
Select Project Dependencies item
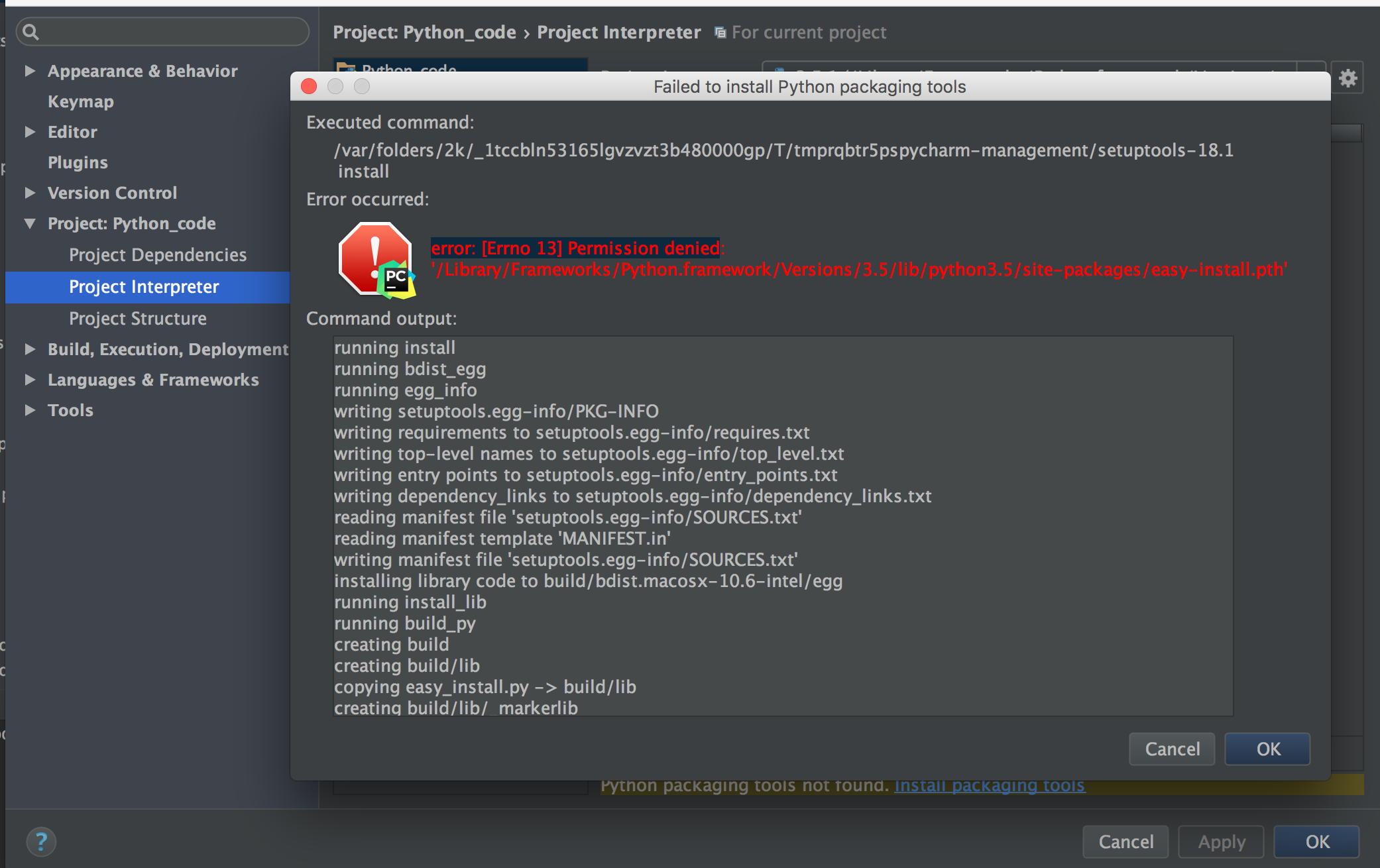click(158, 255)
